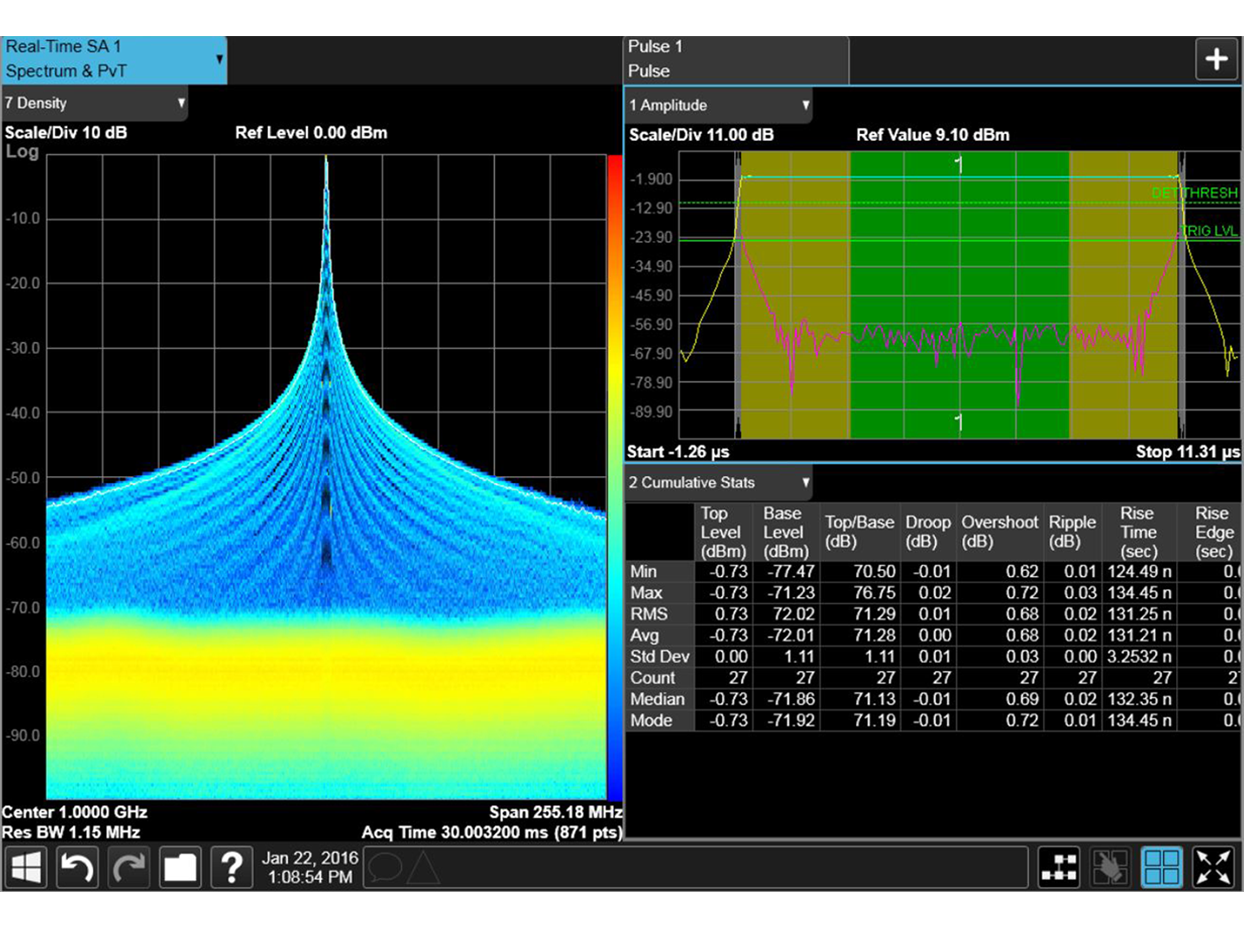The width and height of the screenshot is (1244, 933).
Task: Open Help with question mark icon
Action: tap(231, 867)
